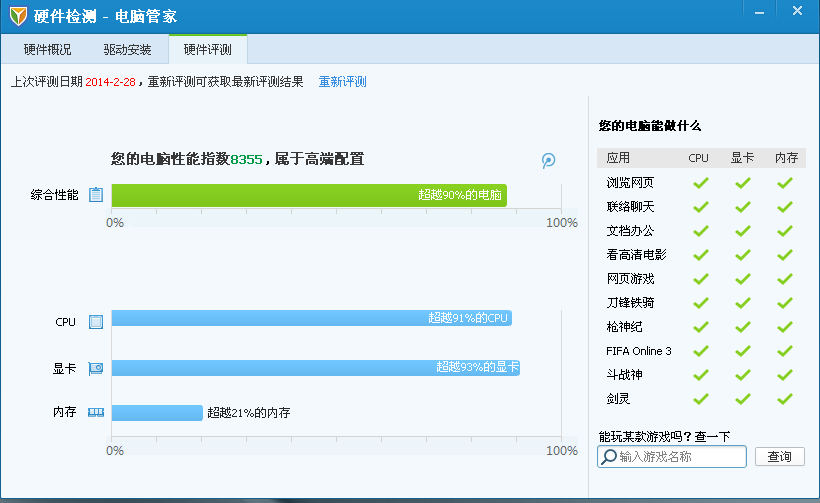This screenshot has height=503, width=820.
Task: Click the 内存 memory stick icon
Action: pyautogui.click(x=96, y=412)
